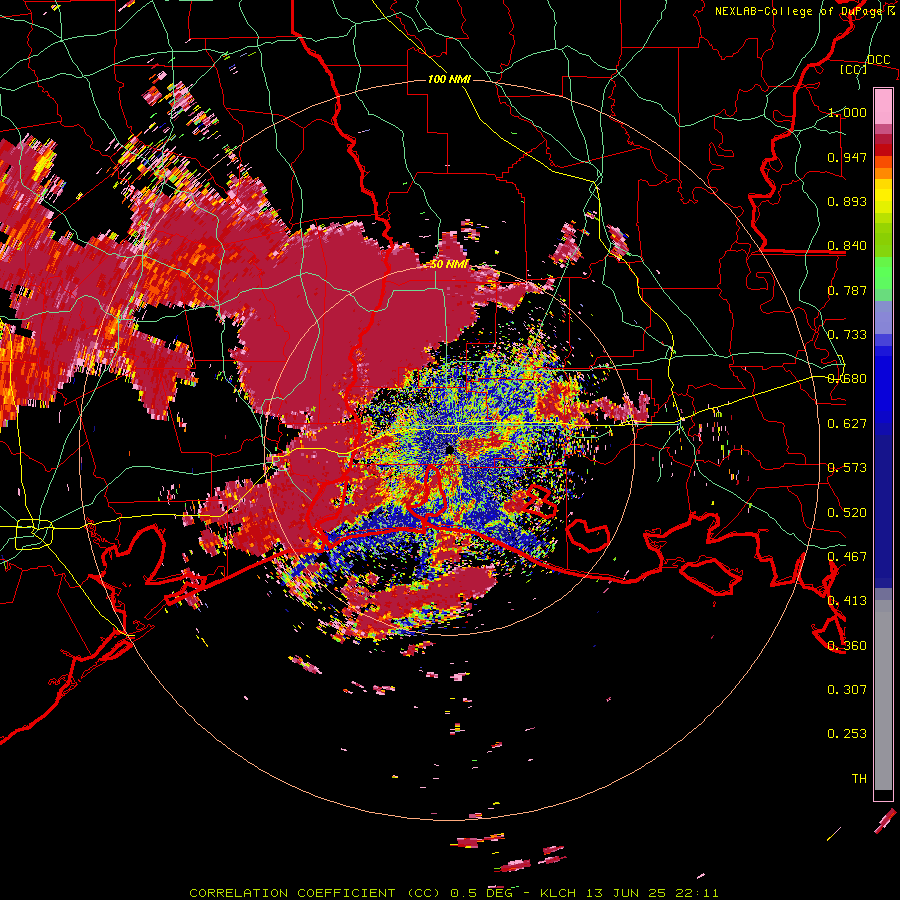Pick the yellow segment of the color bar

[x=883, y=196]
